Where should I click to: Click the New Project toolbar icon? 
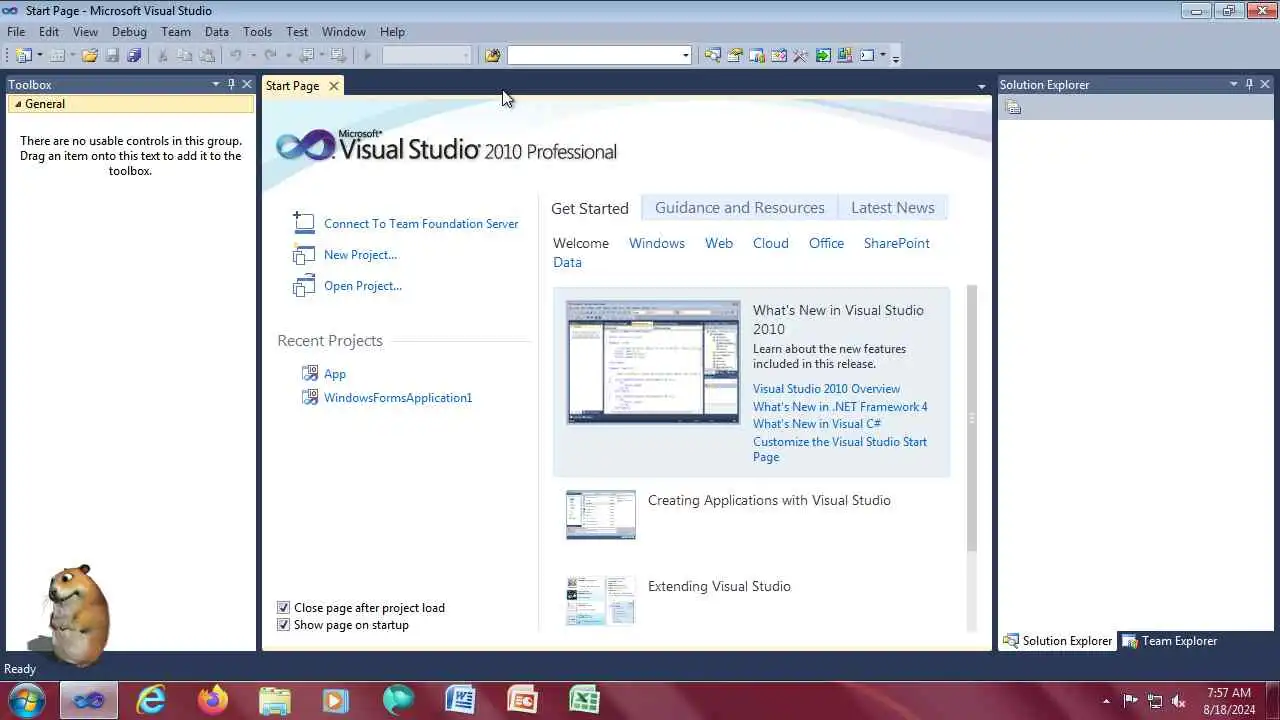coord(23,55)
